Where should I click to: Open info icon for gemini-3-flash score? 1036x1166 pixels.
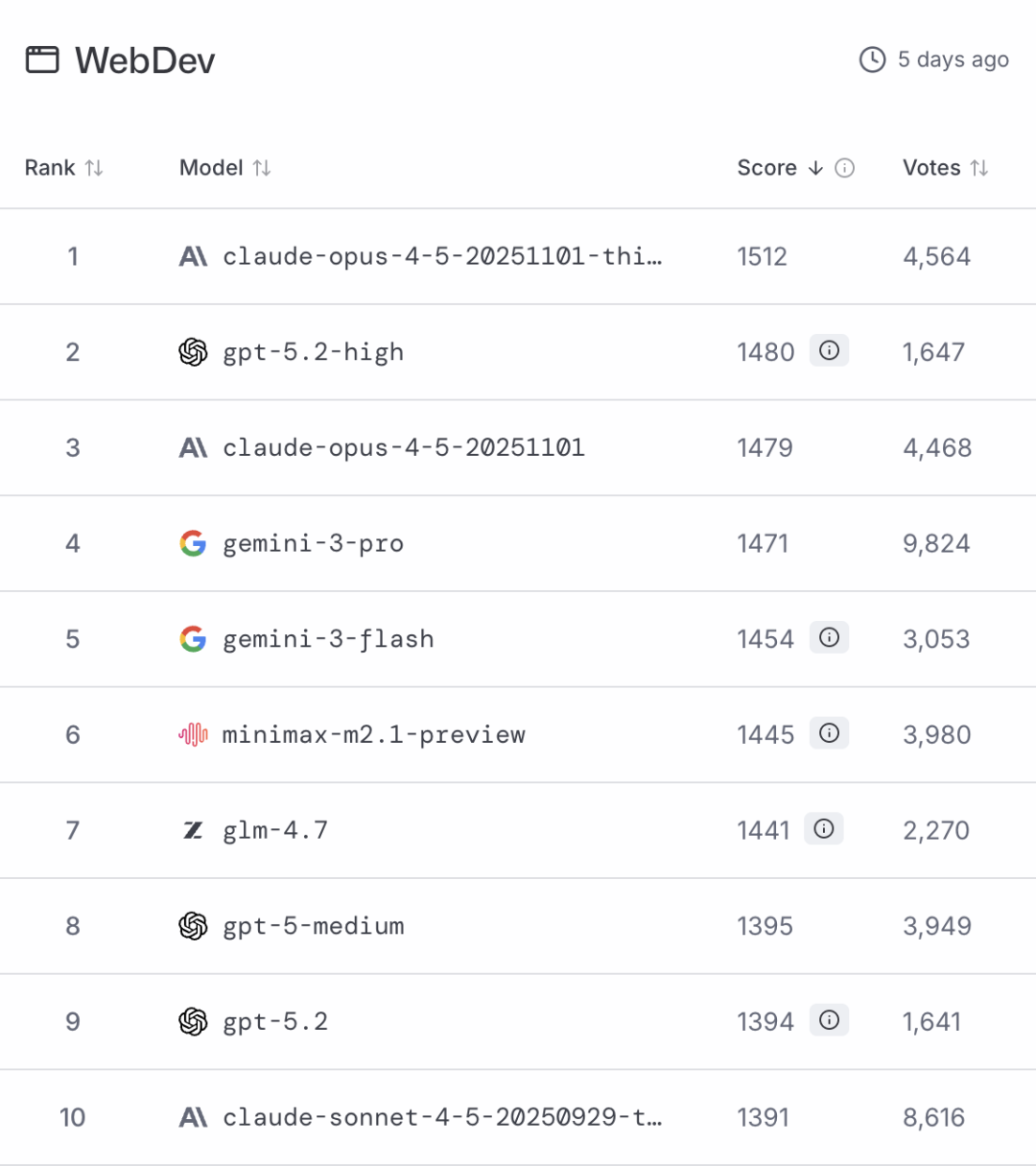[830, 638]
